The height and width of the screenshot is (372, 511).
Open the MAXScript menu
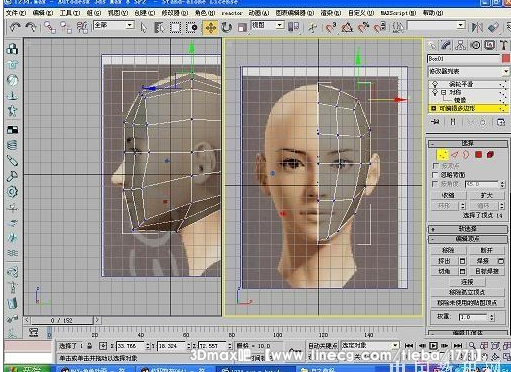398,13
